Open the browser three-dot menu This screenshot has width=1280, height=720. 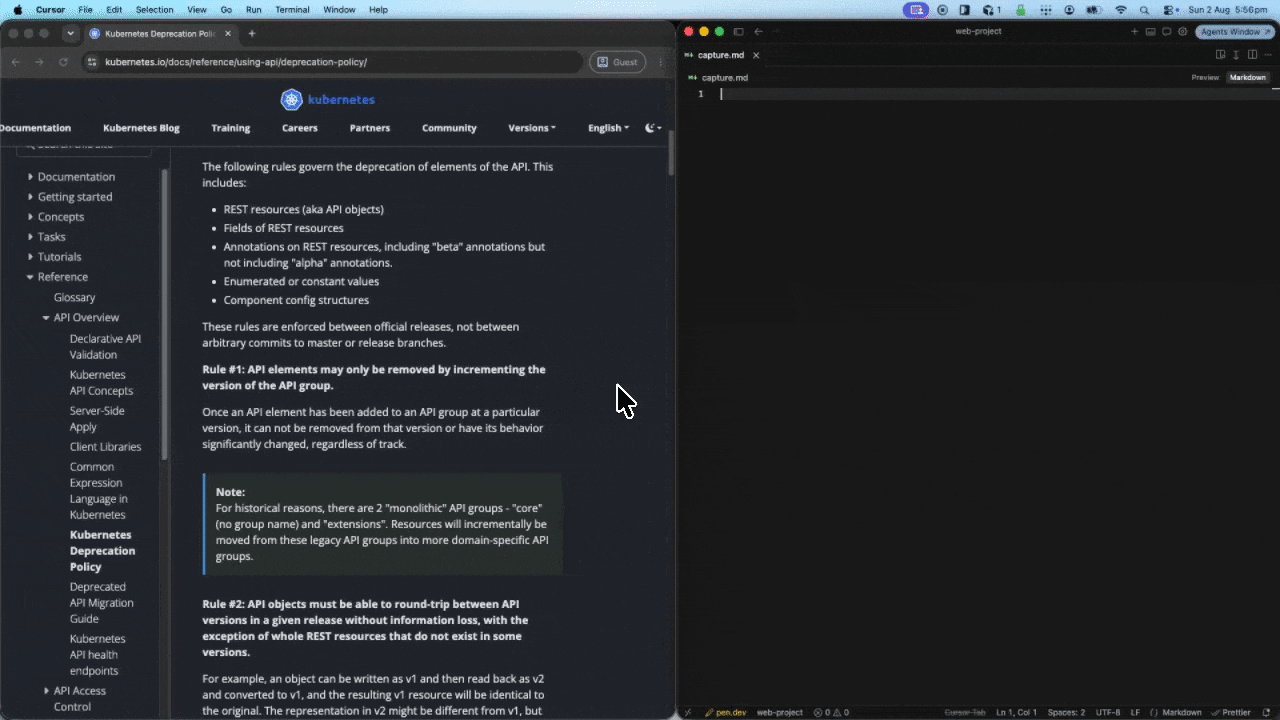[661, 62]
